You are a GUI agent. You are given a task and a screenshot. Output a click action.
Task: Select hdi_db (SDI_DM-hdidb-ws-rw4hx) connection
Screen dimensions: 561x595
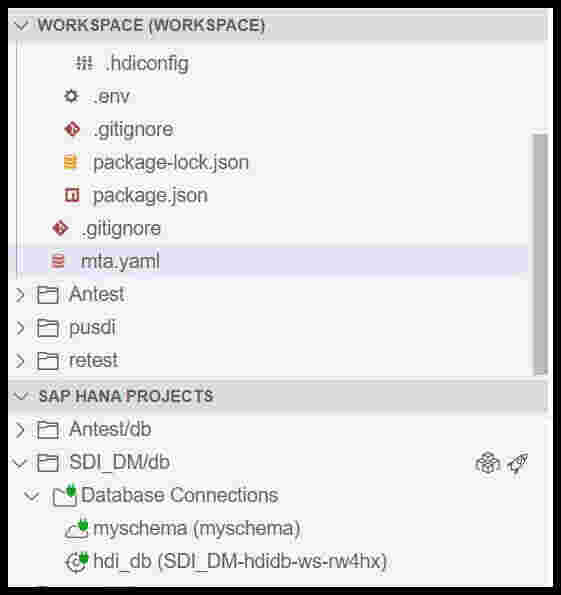click(240, 561)
